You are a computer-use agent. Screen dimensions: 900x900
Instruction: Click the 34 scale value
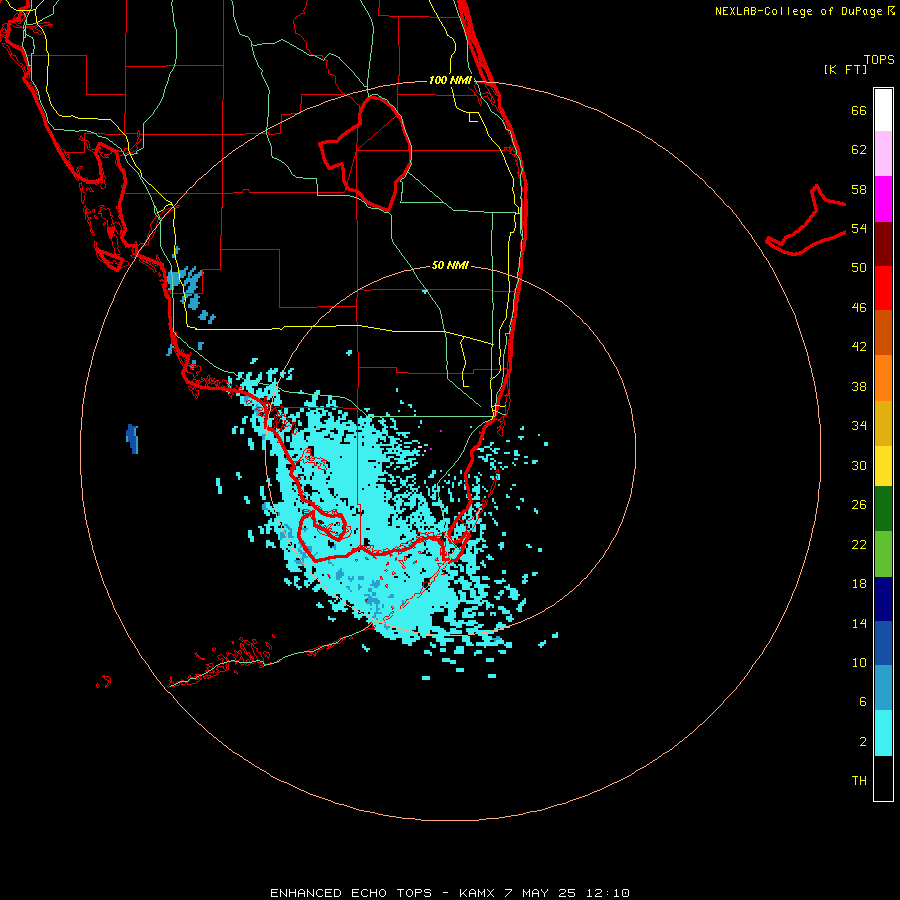[x=859, y=426]
